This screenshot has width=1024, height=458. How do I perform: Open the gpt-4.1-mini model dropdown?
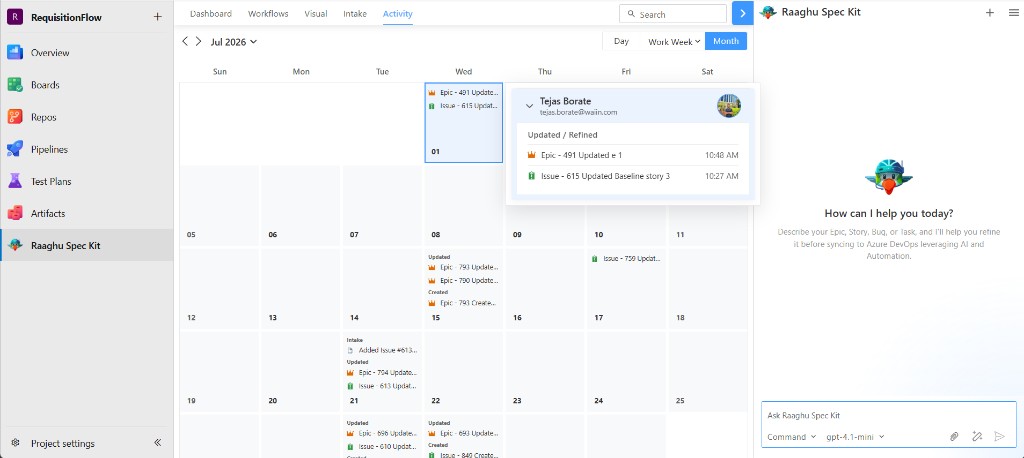point(856,436)
